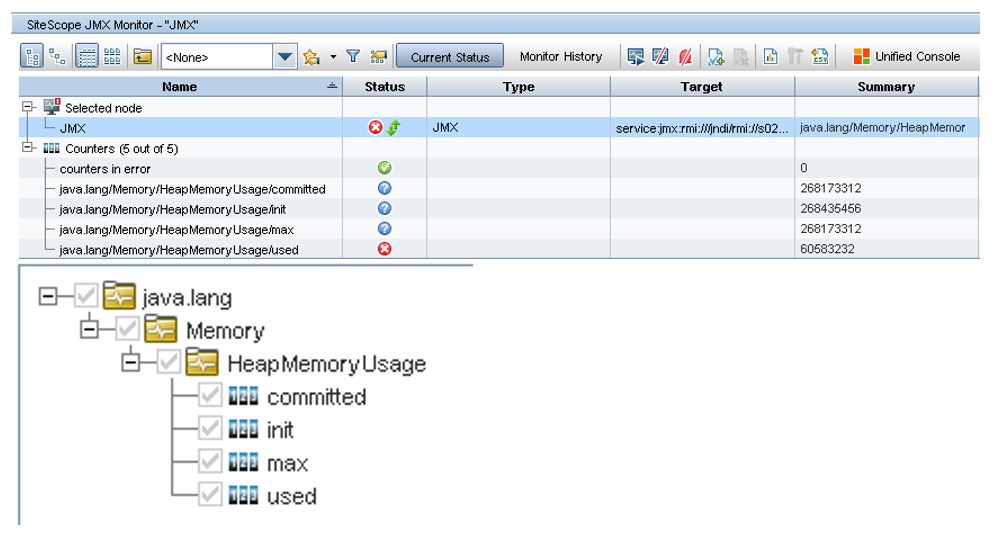Collapse the HeapMemoryUsage tree node
This screenshot has height=540, width=994.
coord(130,364)
